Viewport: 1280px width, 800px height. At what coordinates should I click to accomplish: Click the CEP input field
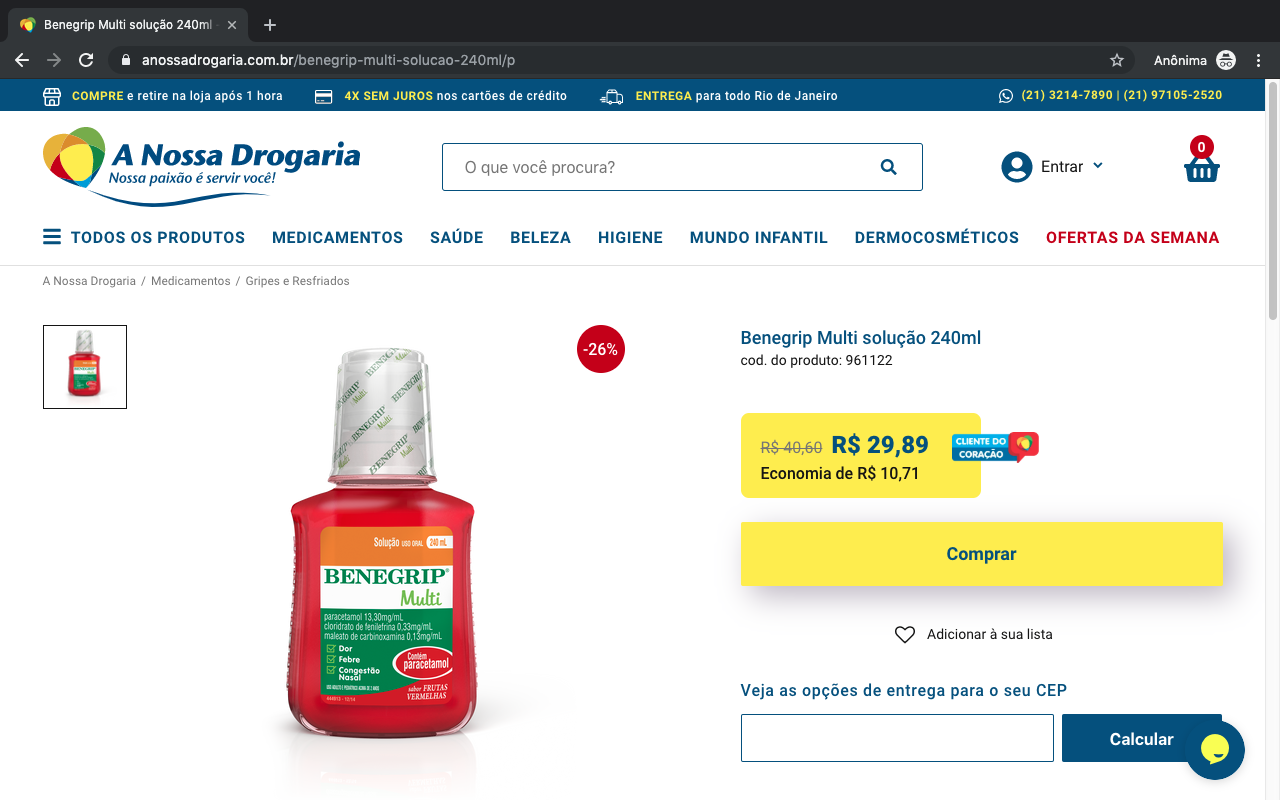point(897,738)
